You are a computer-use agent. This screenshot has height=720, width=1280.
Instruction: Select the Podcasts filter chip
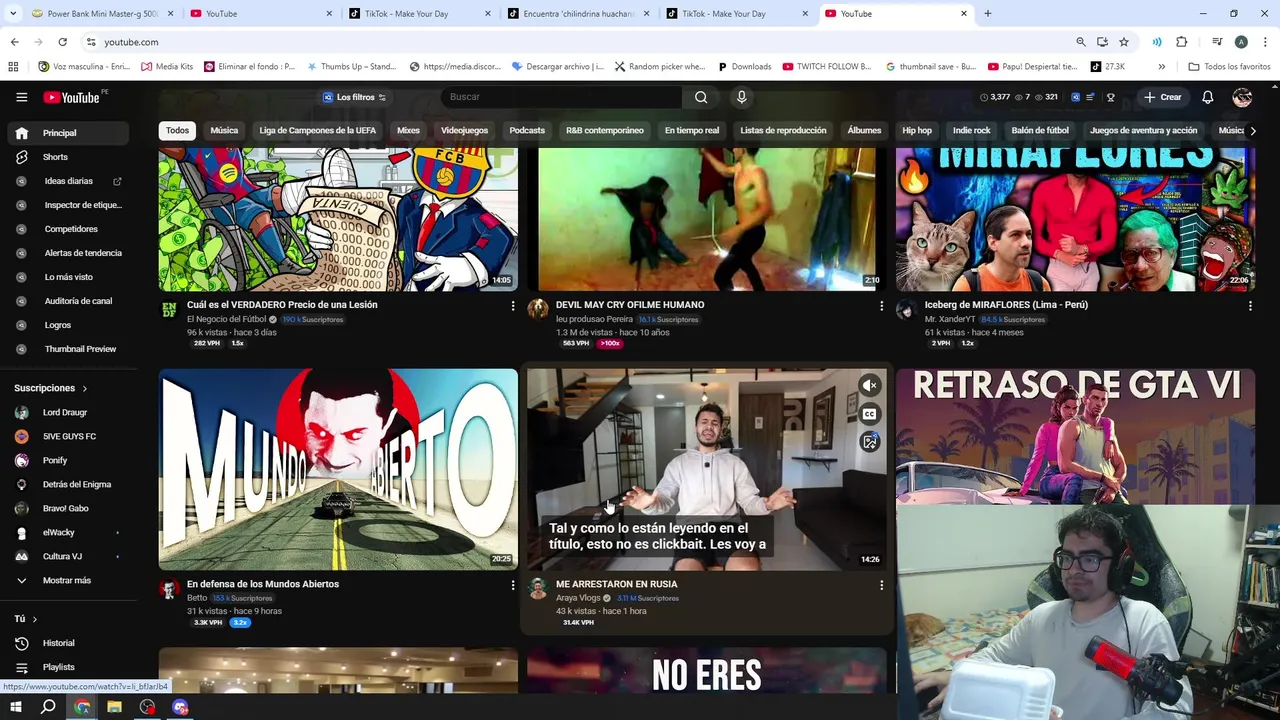pyautogui.click(x=527, y=131)
